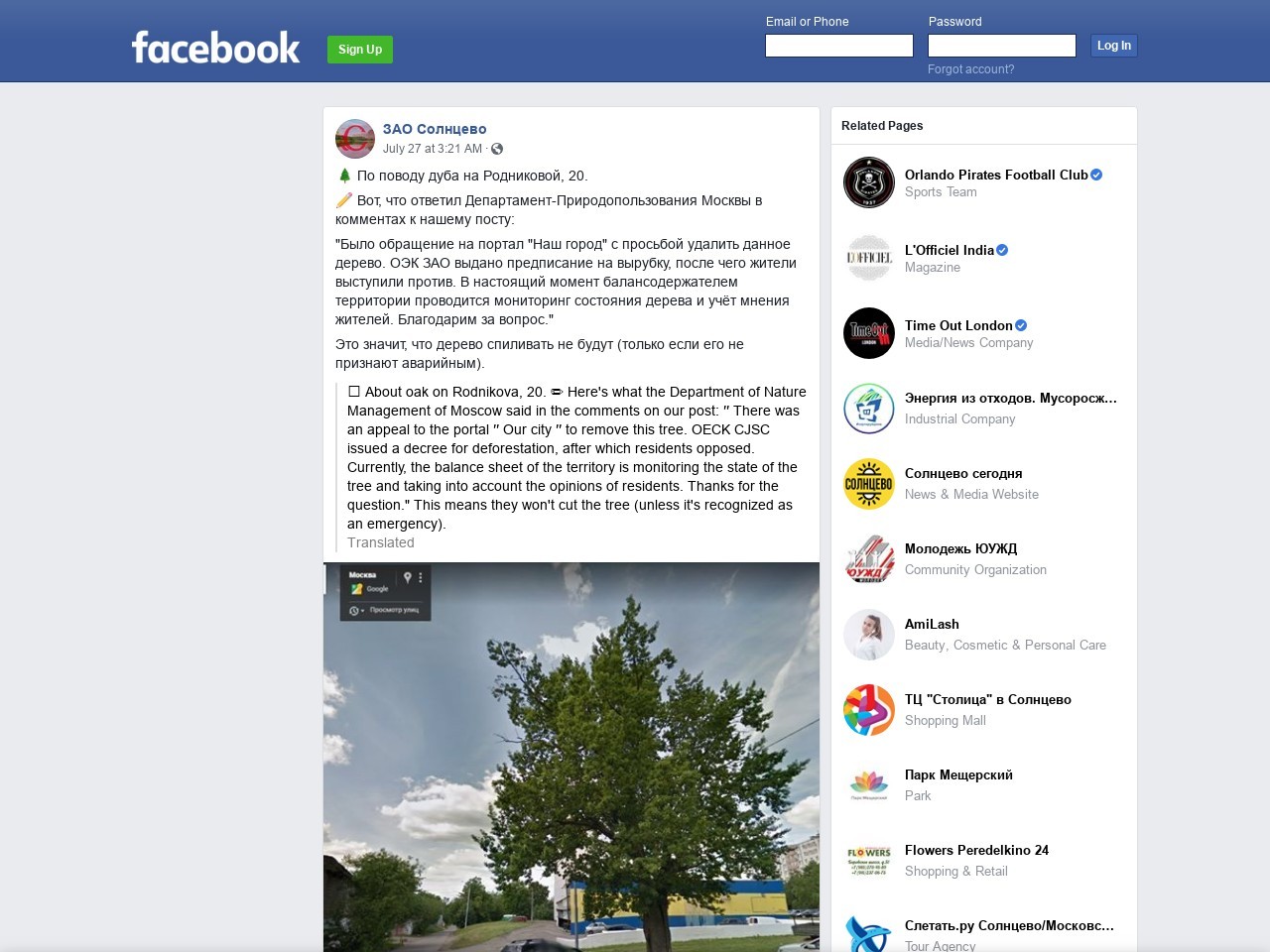
Task: Open the oak tree street view photo
Action: (571, 757)
